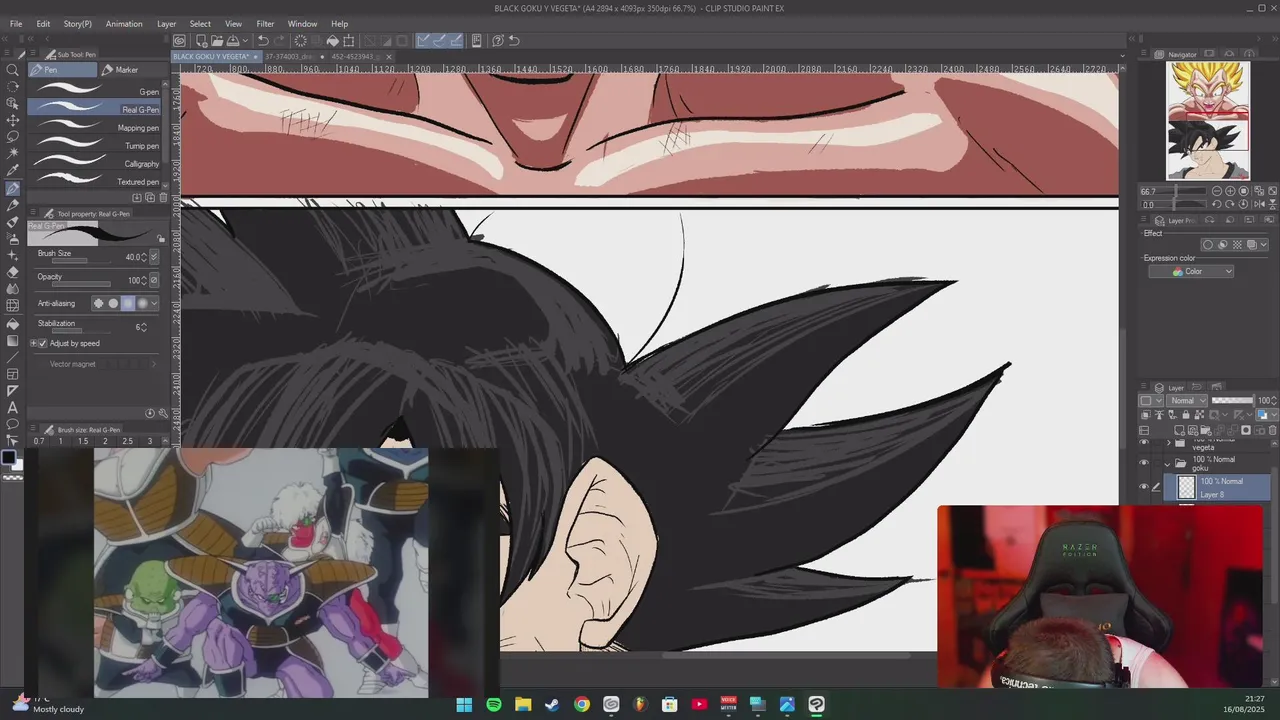The image size is (1280, 720).
Task: Toggle visibility of Layer 8
Action: pyautogui.click(x=1144, y=487)
